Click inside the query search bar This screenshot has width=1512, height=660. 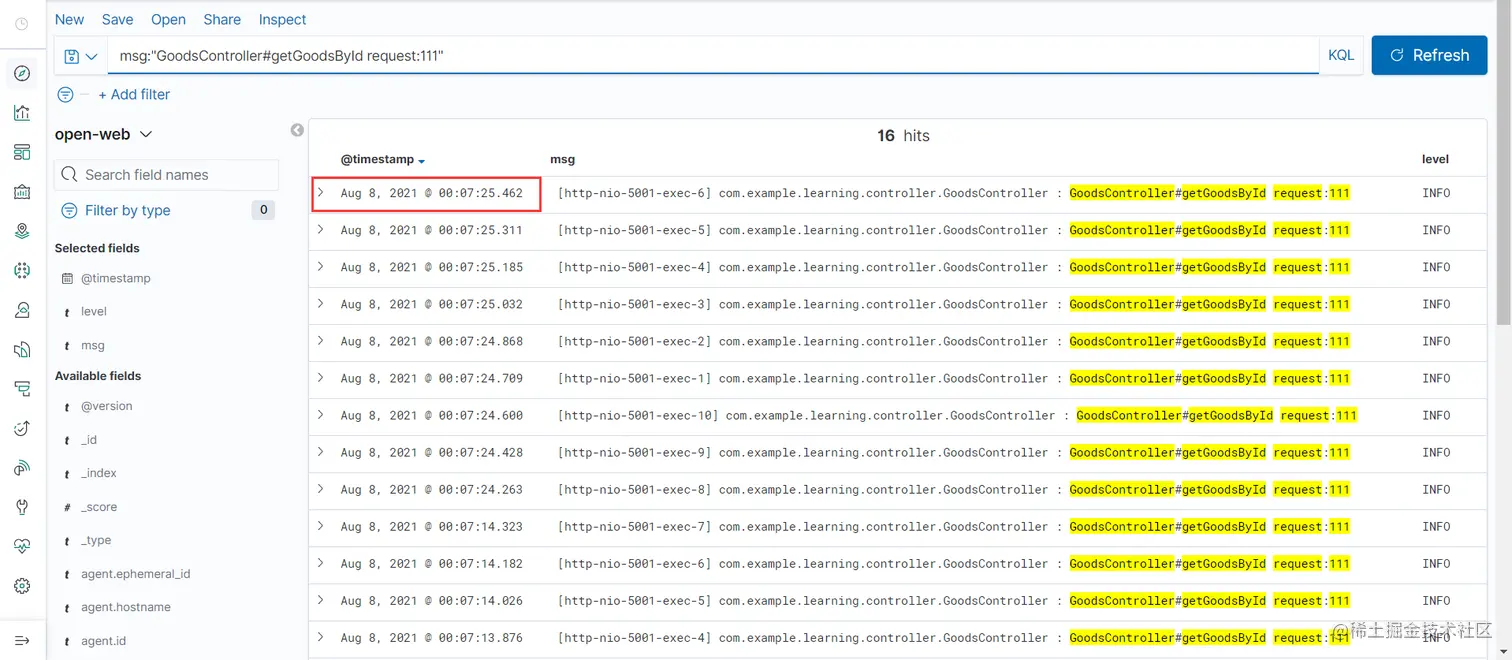[x=713, y=56]
